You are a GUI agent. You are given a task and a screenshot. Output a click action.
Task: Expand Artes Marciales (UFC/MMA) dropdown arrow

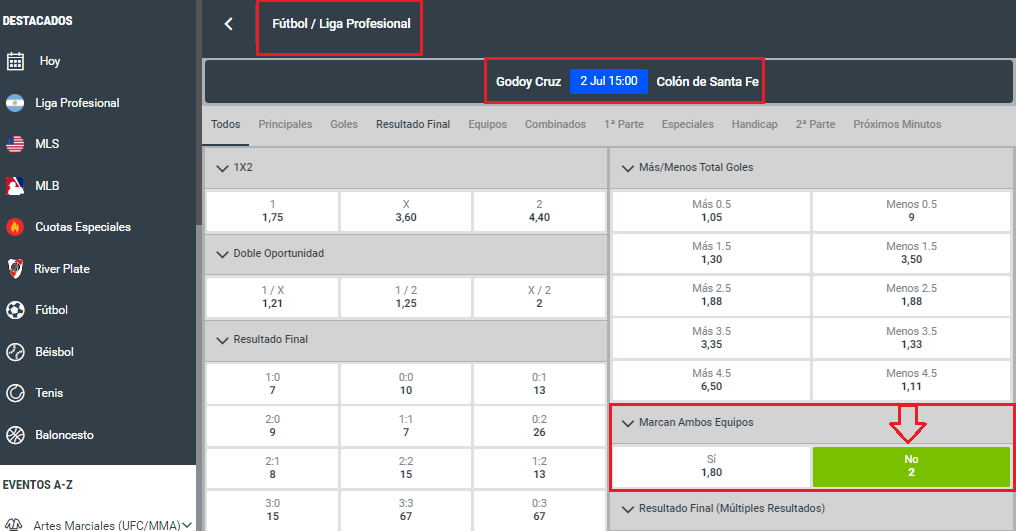pyautogui.click(x=187, y=525)
